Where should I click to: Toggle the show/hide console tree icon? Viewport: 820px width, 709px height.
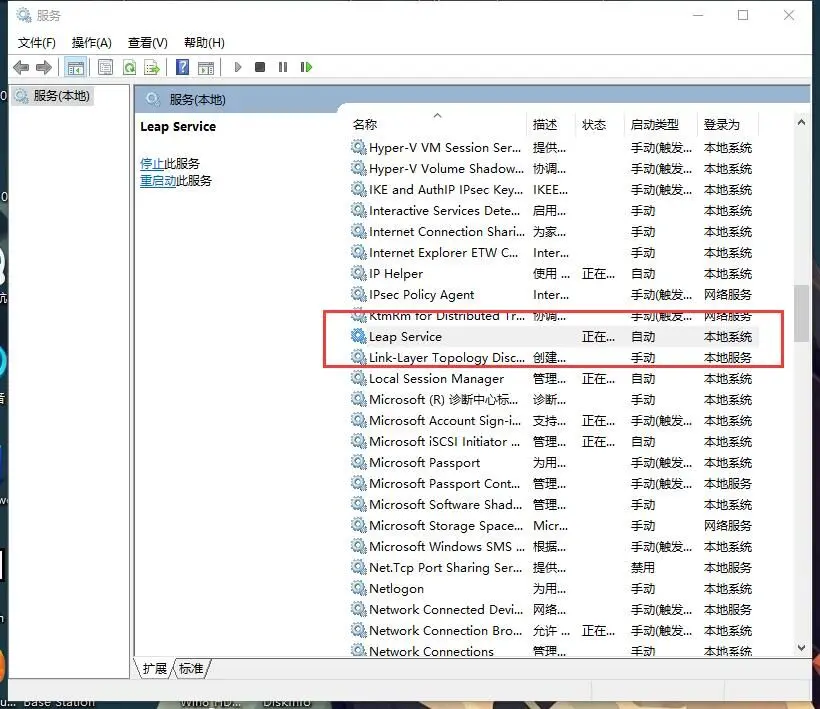pyautogui.click(x=75, y=67)
